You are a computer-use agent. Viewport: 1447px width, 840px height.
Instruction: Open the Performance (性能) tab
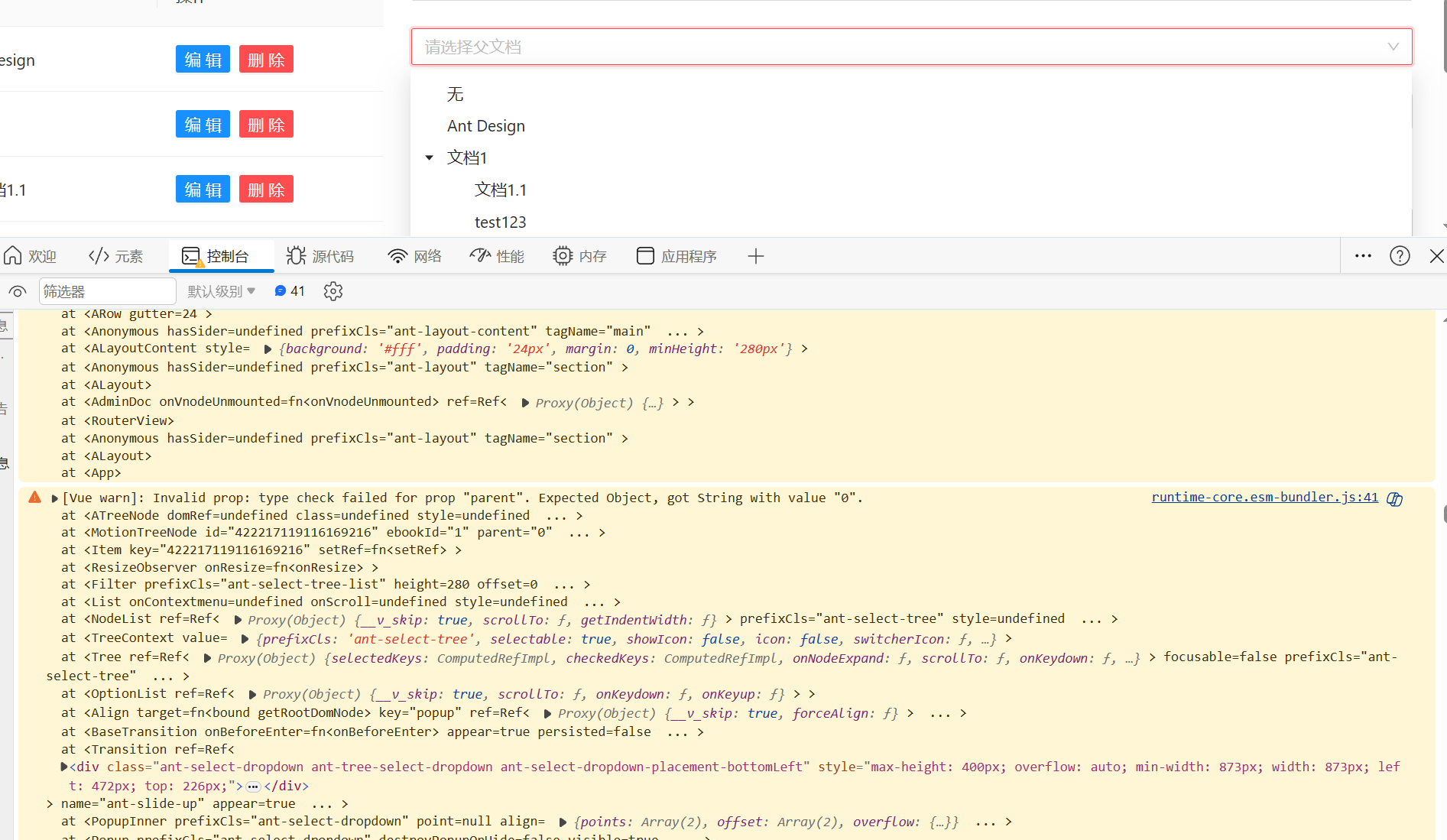tap(497, 256)
